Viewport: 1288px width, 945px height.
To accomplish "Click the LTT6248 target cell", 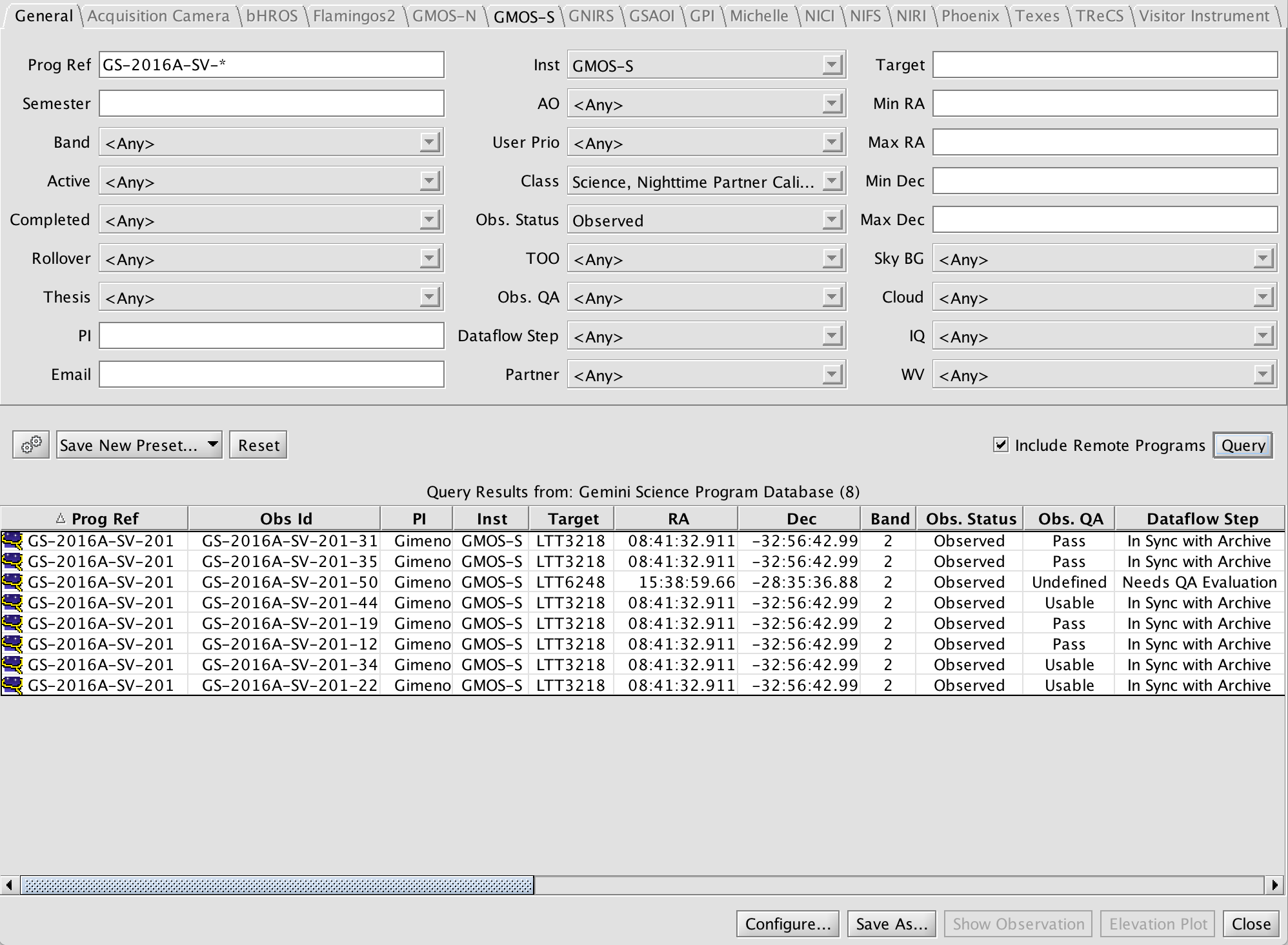I will point(570,582).
